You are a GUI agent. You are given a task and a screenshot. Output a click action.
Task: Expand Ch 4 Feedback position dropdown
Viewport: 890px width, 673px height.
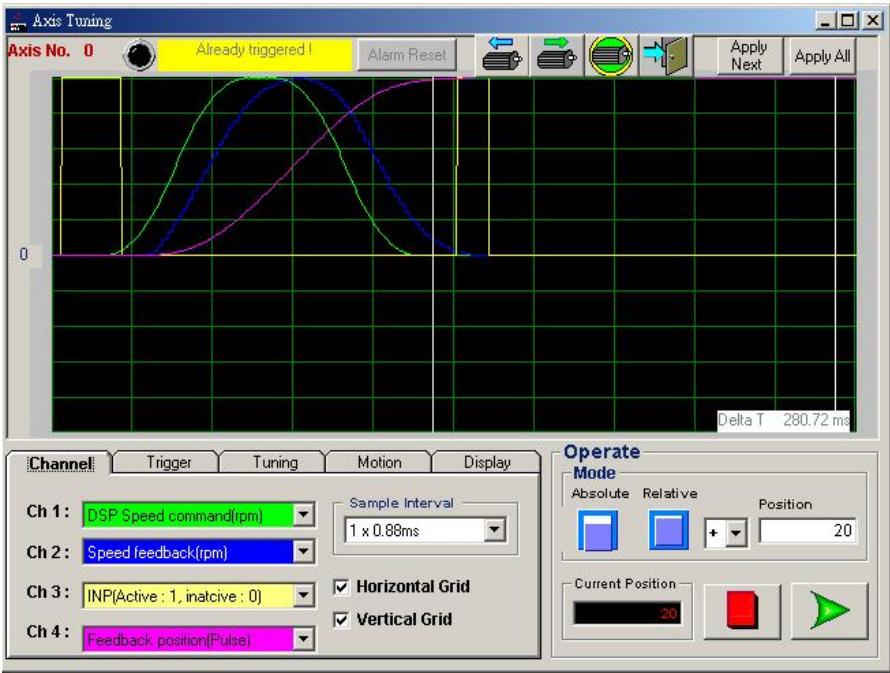304,640
